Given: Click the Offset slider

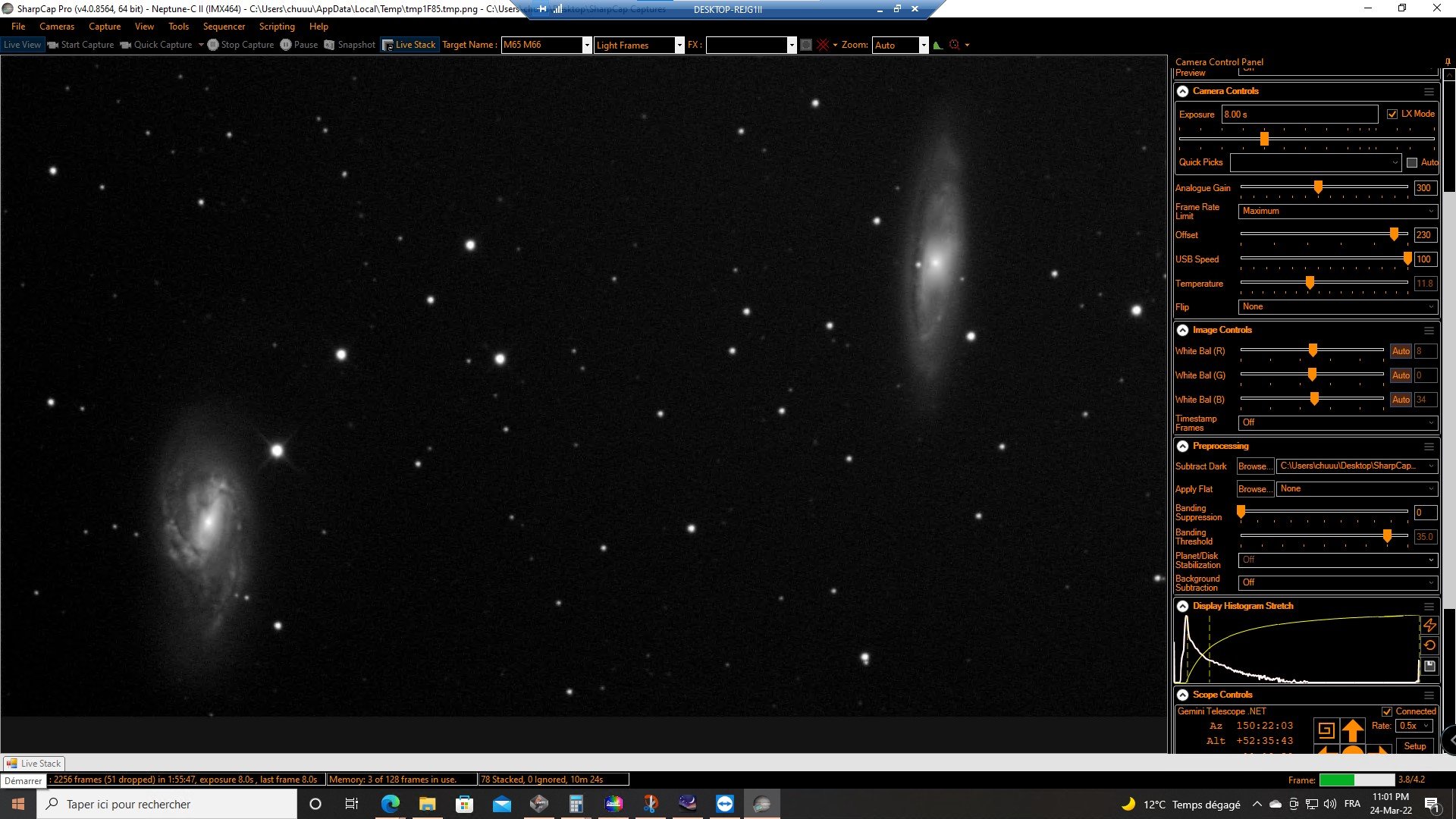Looking at the screenshot, I should click(1323, 234).
